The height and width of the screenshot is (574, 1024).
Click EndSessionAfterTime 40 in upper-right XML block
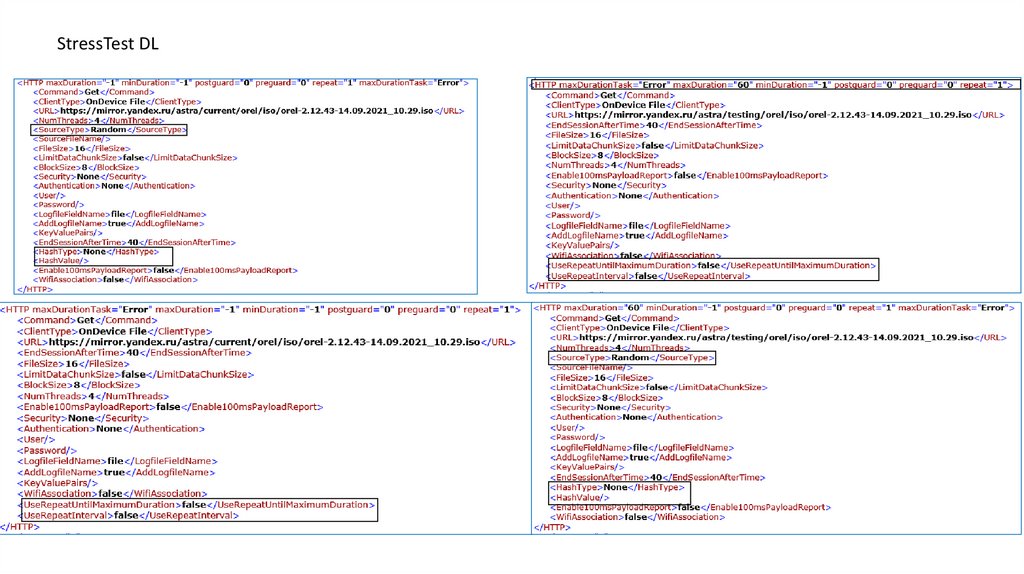[654, 125]
